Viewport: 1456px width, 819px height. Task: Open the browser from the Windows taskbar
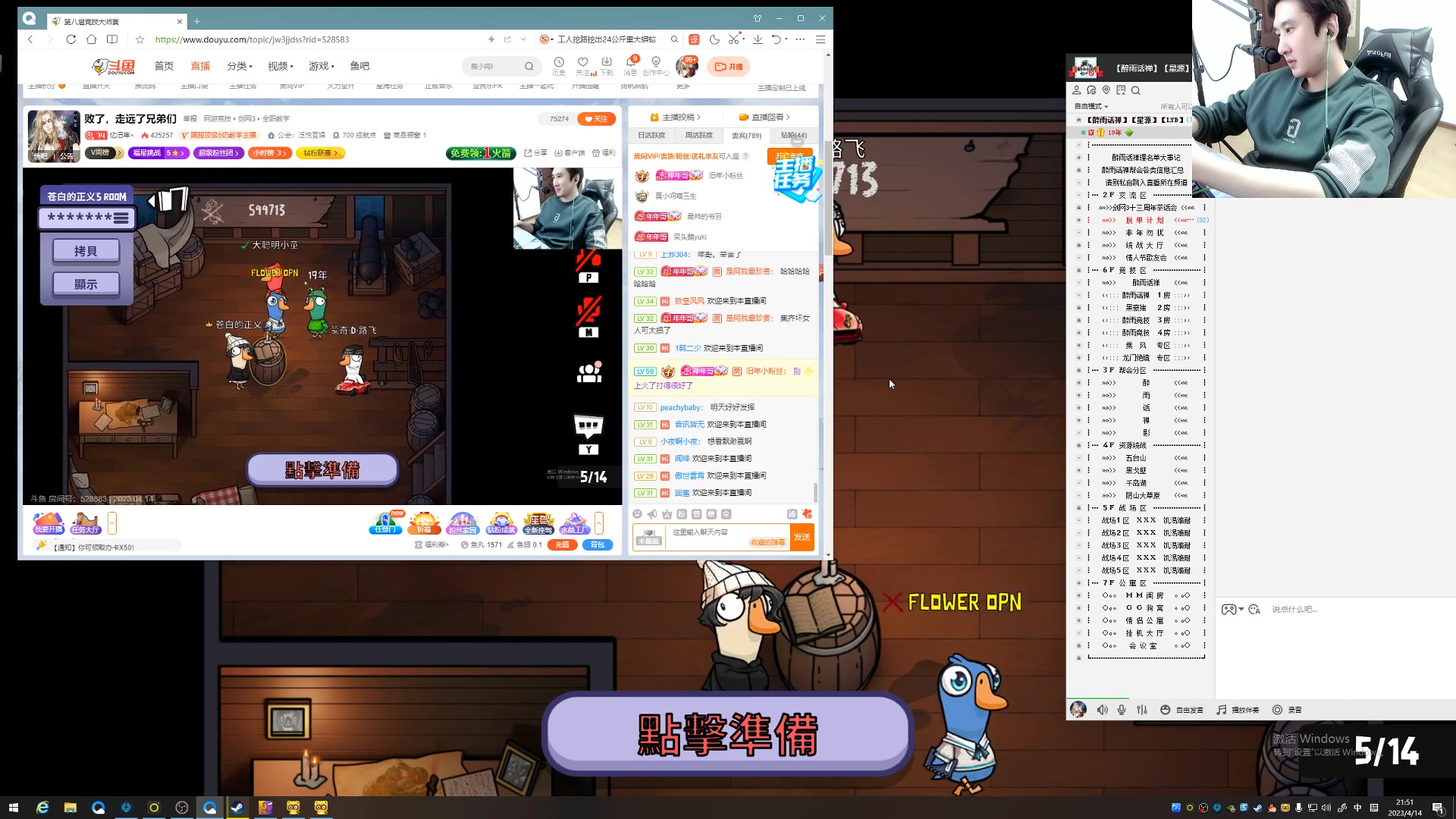coord(210,808)
